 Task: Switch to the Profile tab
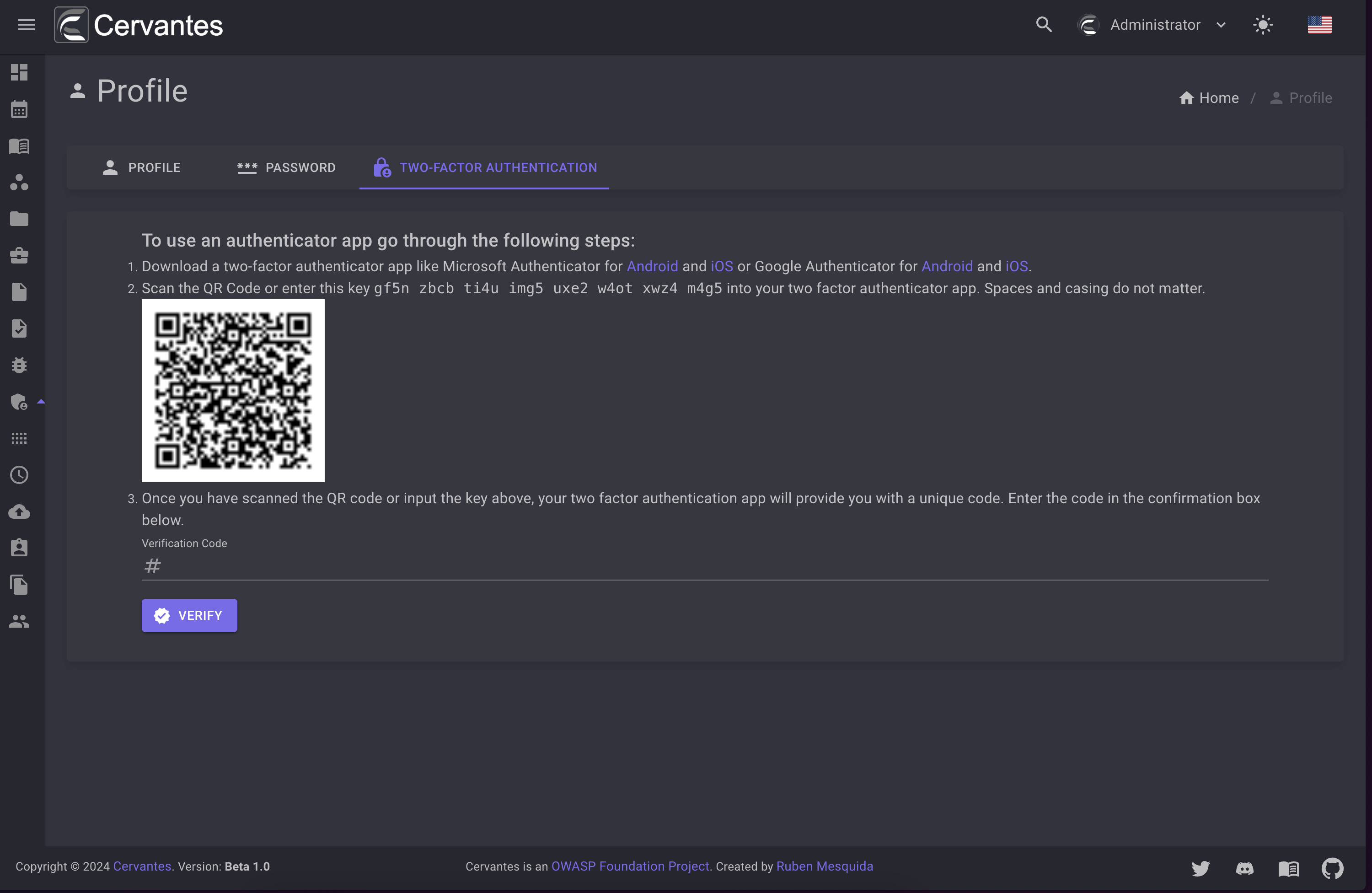[141, 168]
